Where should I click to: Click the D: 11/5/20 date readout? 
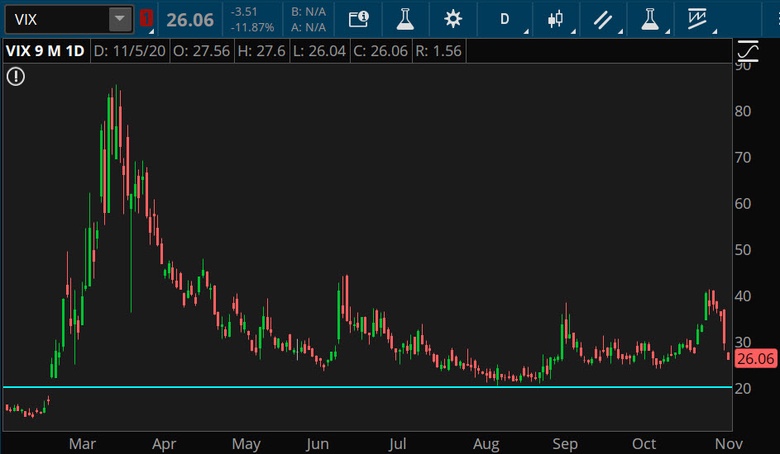pos(129,51)
